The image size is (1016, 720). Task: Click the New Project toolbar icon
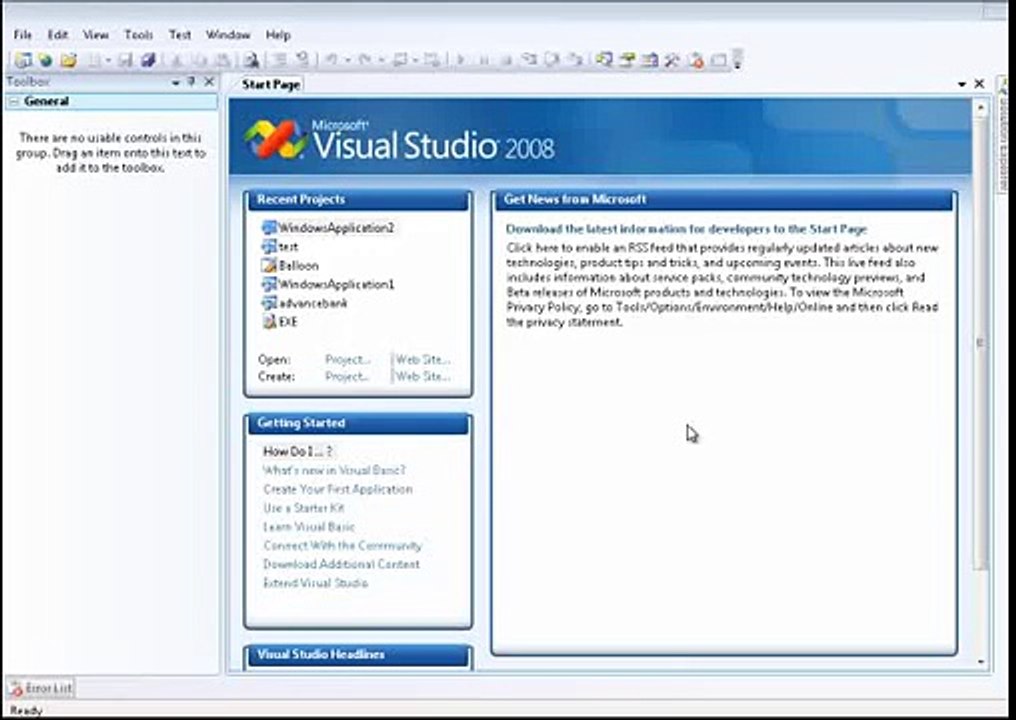pos(23,60)
